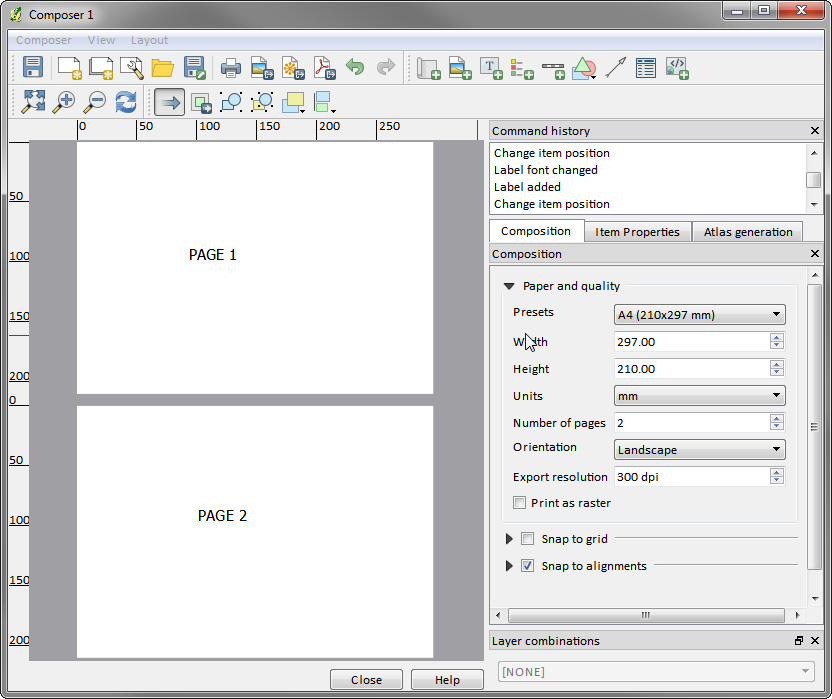The height and width of the screenshot is (699, 832).
Task: Select the Add new map tool
Action: 429,68
